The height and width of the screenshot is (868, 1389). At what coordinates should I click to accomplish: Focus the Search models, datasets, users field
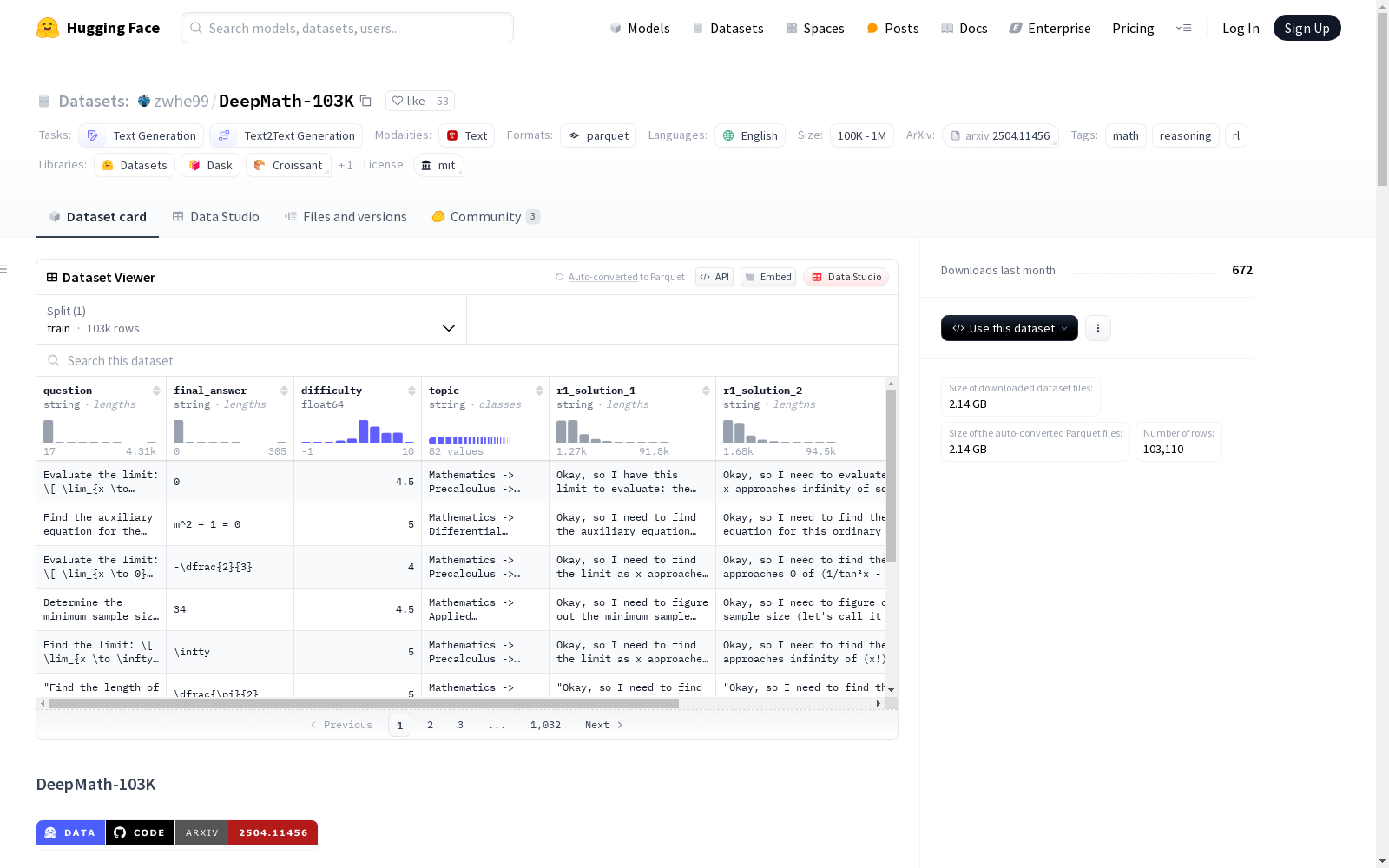tap(347, 28)
